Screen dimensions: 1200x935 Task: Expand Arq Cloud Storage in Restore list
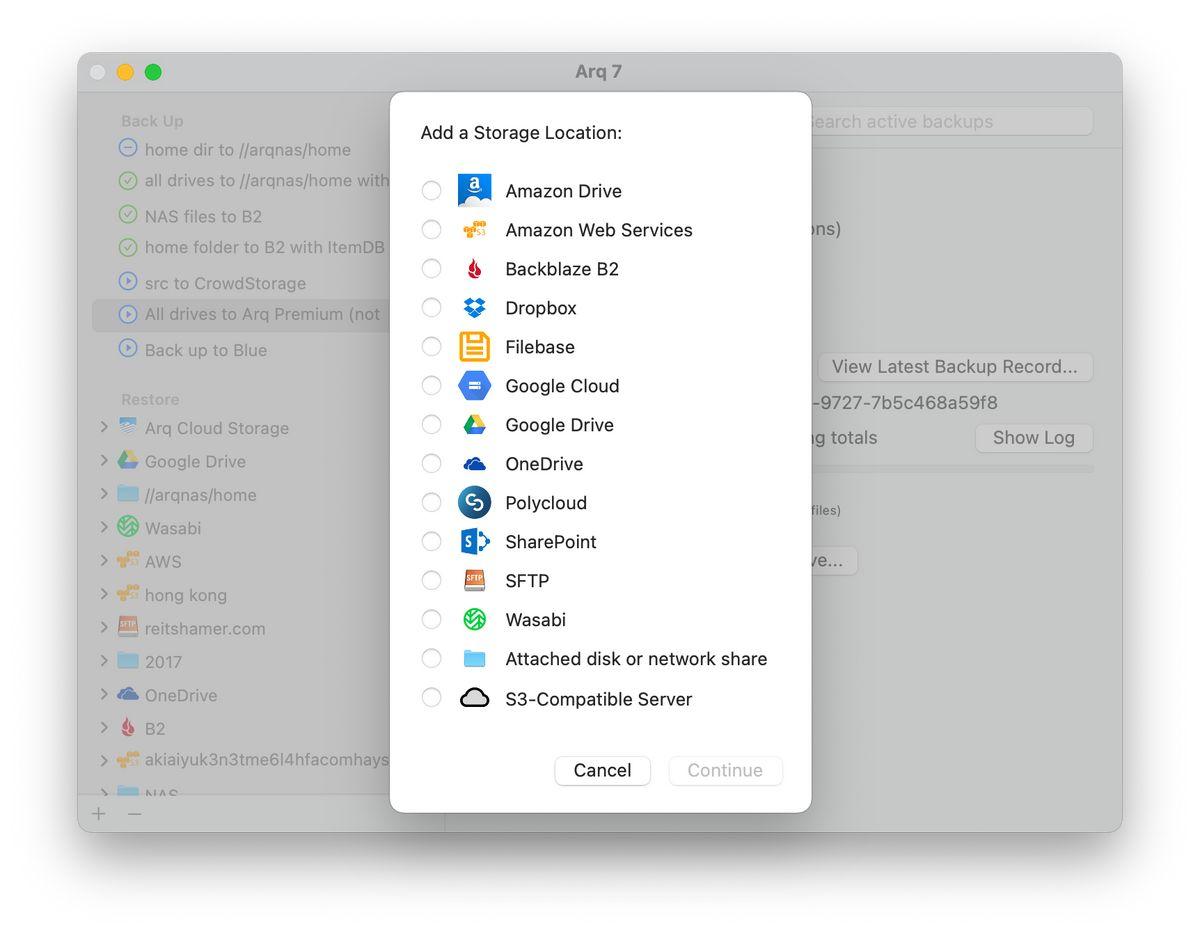pos(104,427)
